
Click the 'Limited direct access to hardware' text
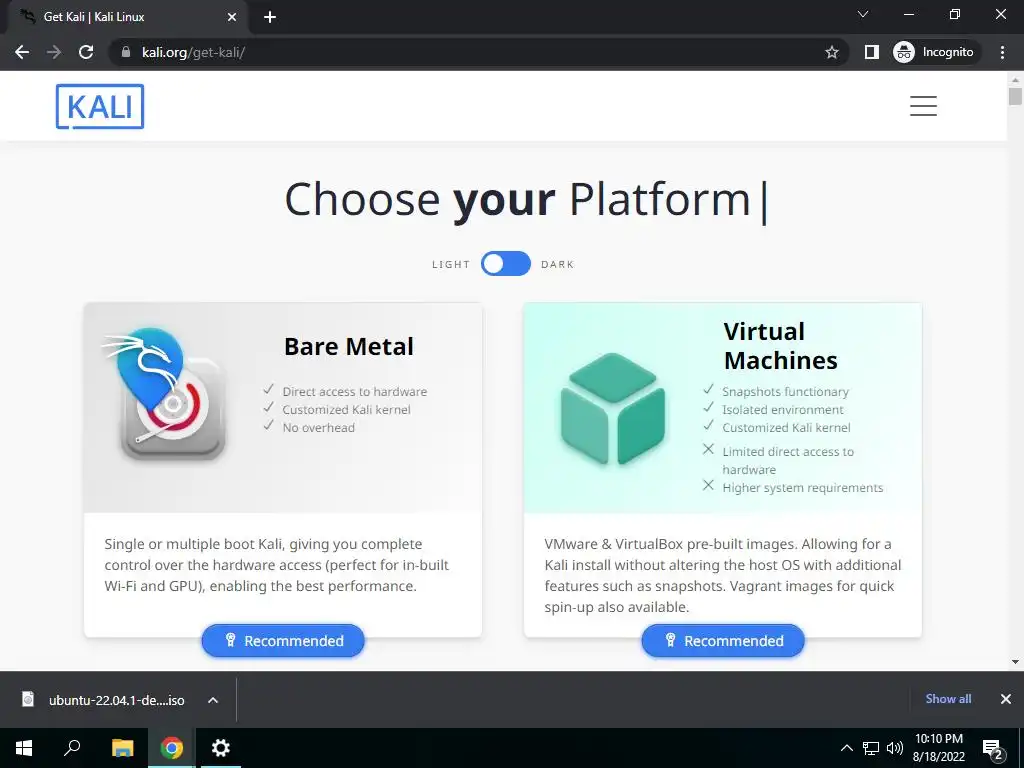click(788, 460)
